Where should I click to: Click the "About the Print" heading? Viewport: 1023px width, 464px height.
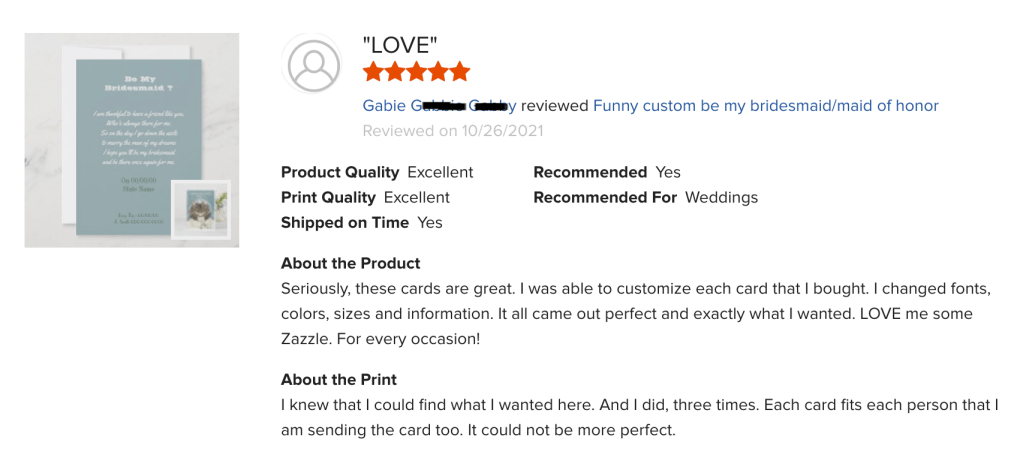[x=339, y=379]
